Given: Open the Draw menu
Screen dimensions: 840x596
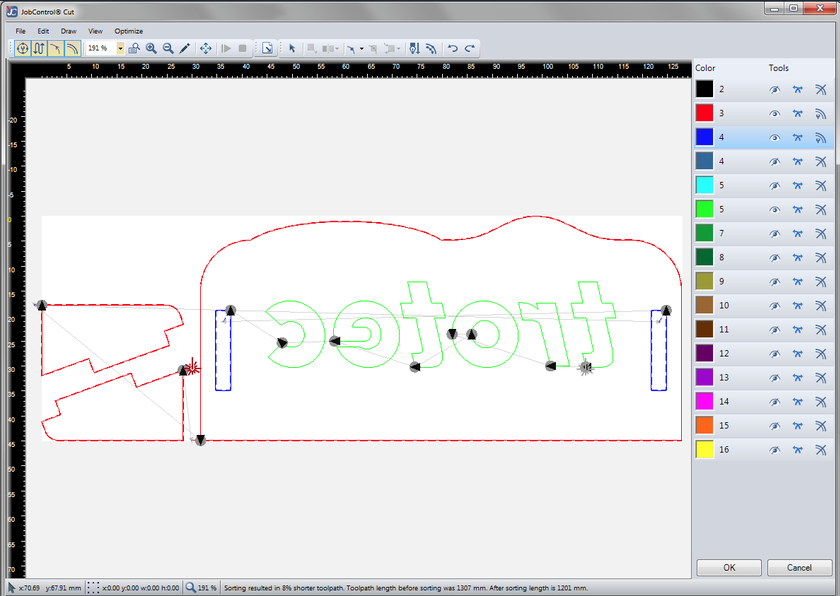Looking at the screenshot, I should 68,31.
